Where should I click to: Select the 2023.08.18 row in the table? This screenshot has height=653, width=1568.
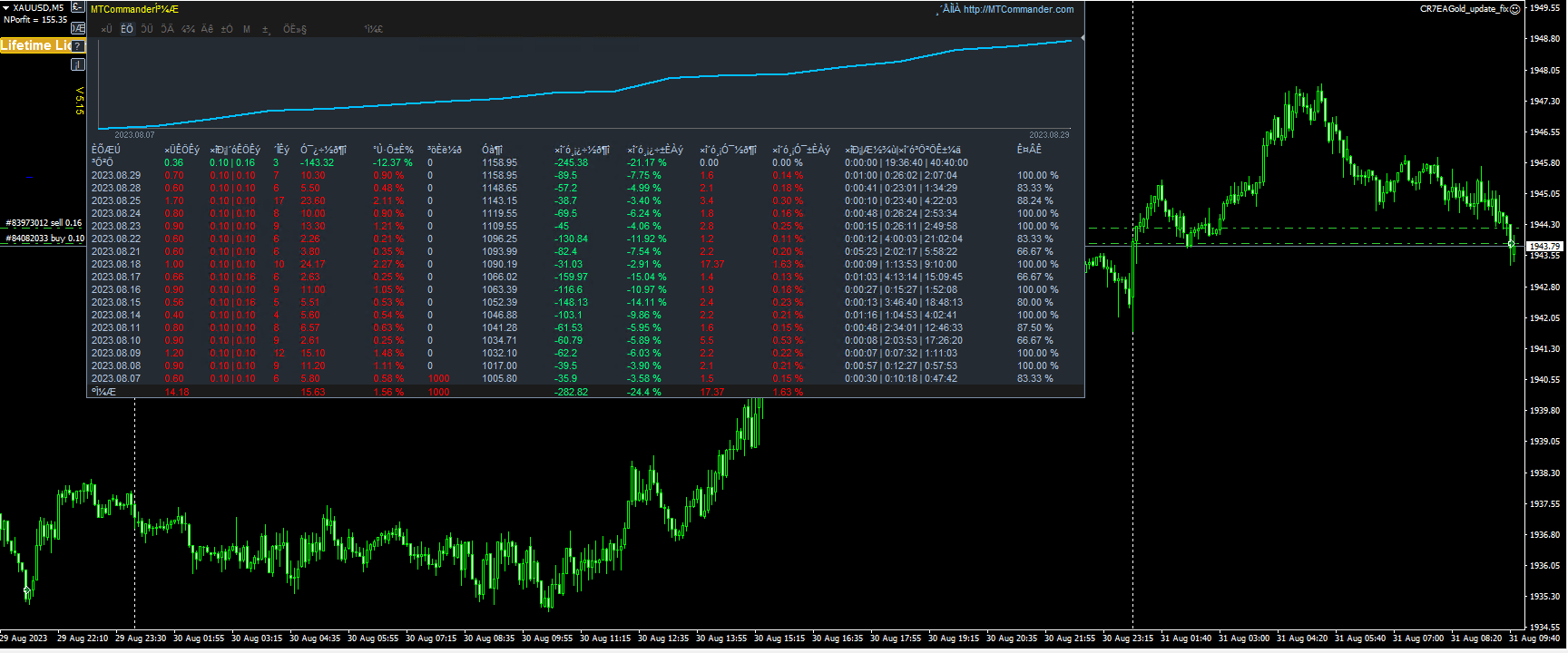pos(116,265)
